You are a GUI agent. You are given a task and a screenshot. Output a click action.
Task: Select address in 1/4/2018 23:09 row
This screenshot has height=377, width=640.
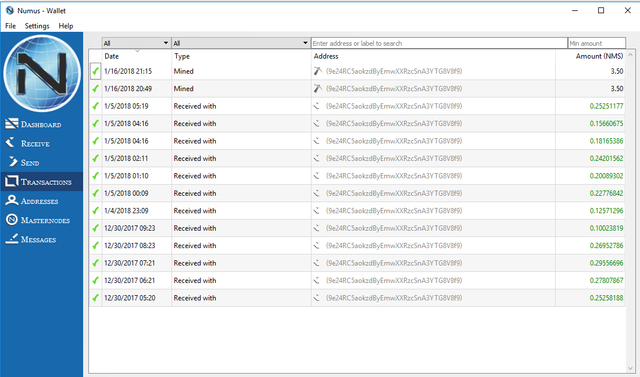point(394,211)
